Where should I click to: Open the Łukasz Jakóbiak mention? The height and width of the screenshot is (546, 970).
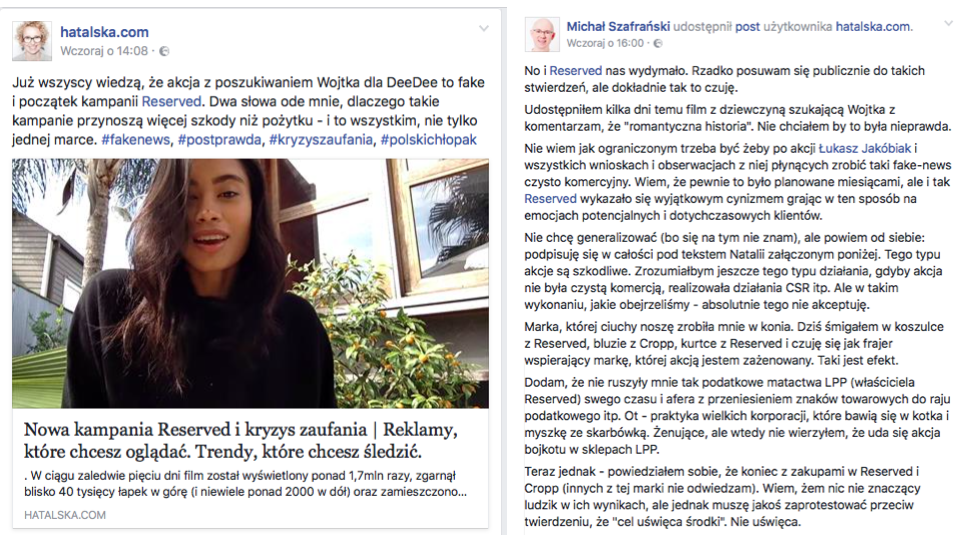865,148
